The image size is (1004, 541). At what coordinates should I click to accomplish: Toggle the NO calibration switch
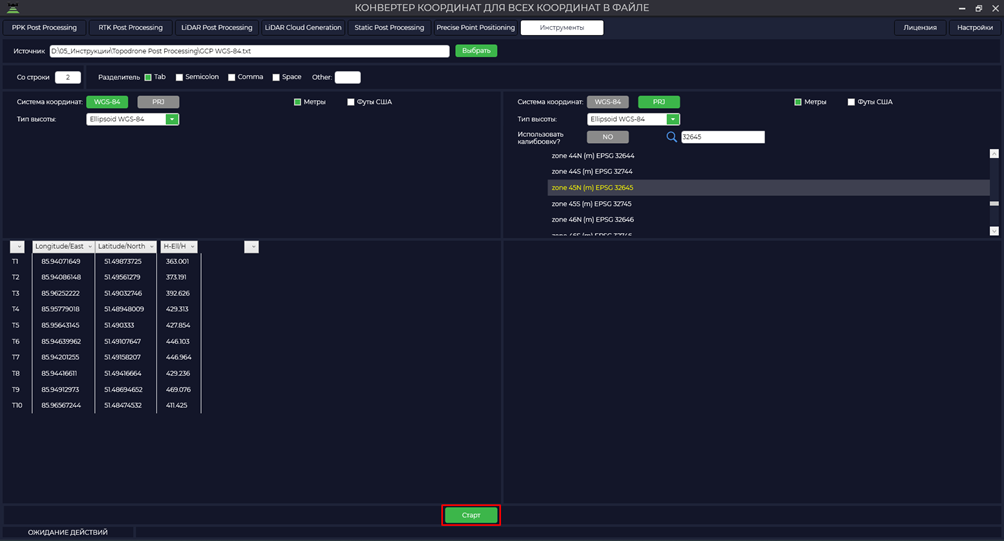[608, 137]
